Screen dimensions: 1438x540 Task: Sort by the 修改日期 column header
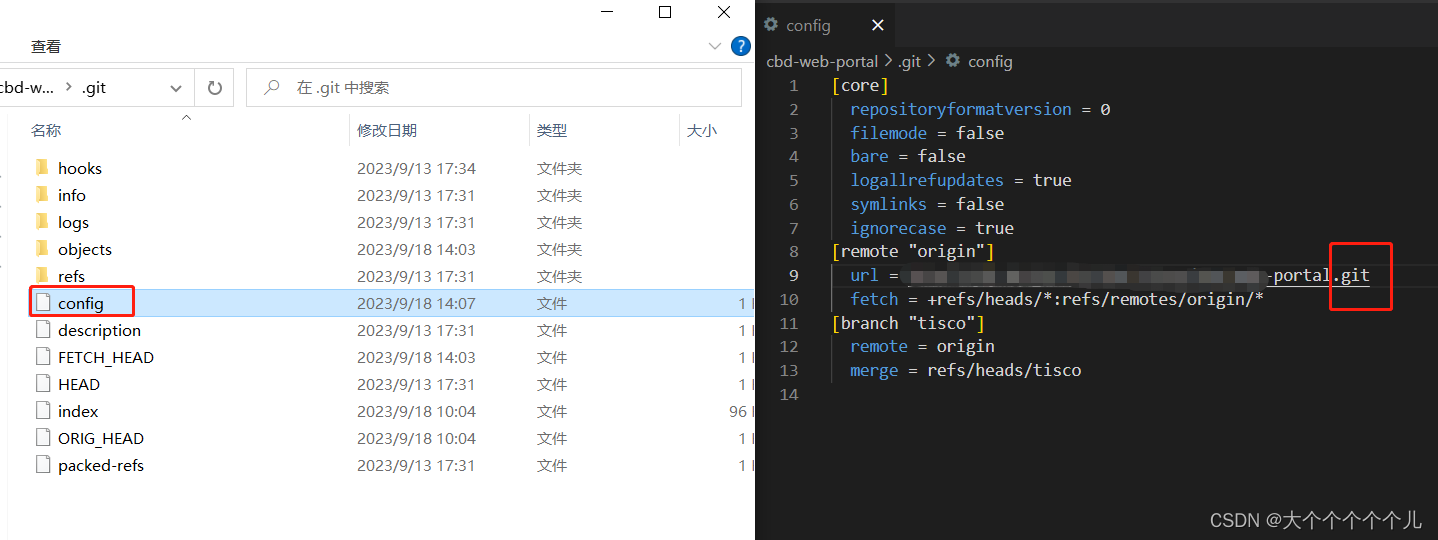coord(387,130)
